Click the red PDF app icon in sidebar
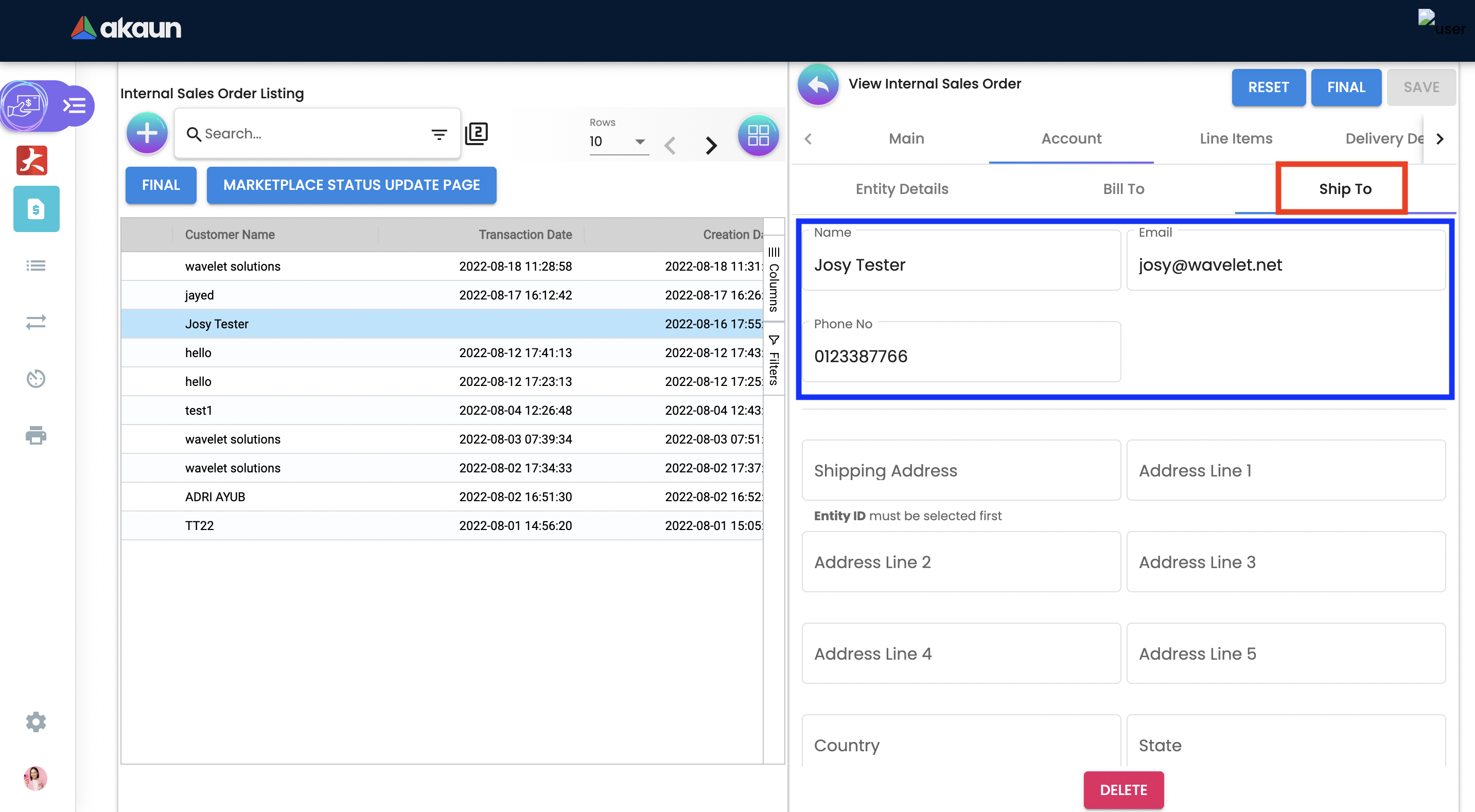This screenshot has width=1475, height=812. point(31,161)
